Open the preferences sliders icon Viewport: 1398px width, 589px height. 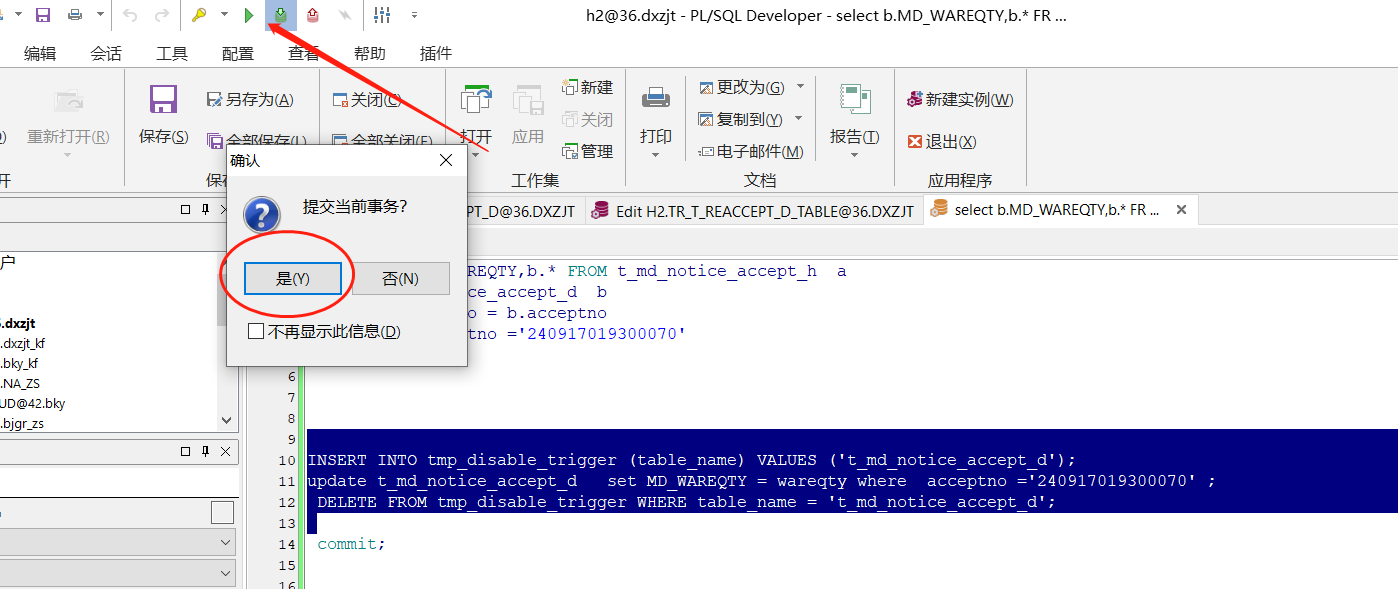pos(382,15)
